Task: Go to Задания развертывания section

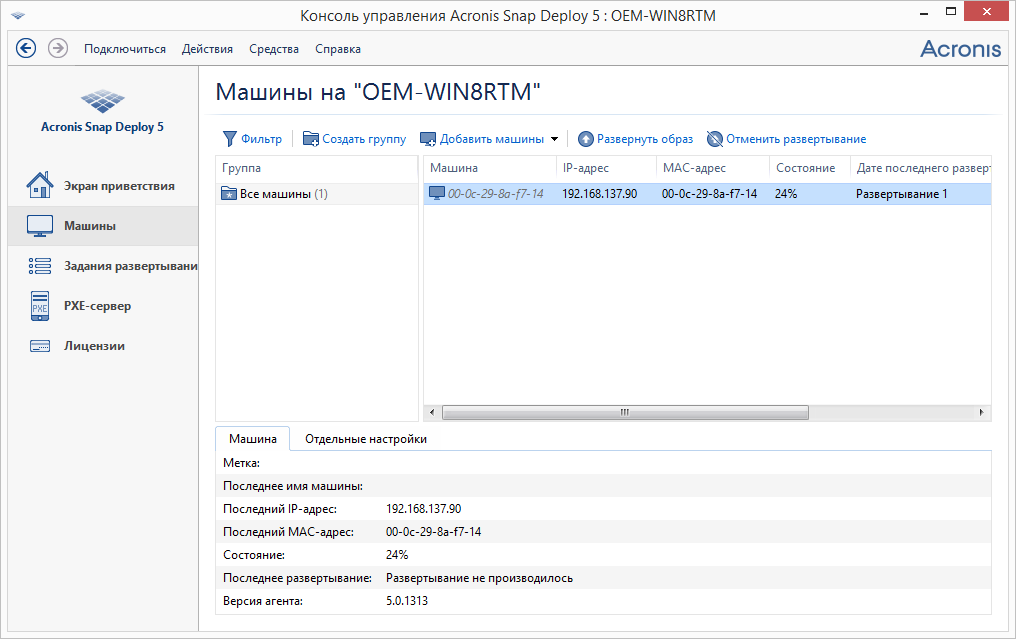Action: click(131, 266)
